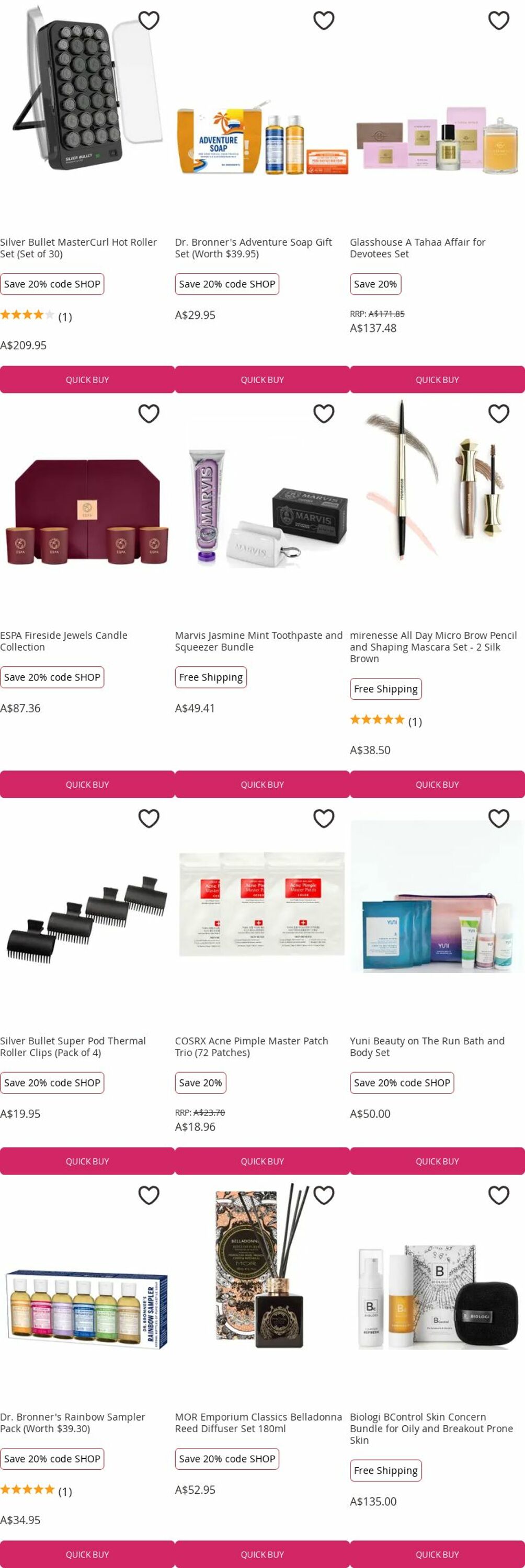This screenshot has width=525, height=1568.
Task: Open the ESPA Fireside Jewels Candle Collection title link
Action: (64, 641)
